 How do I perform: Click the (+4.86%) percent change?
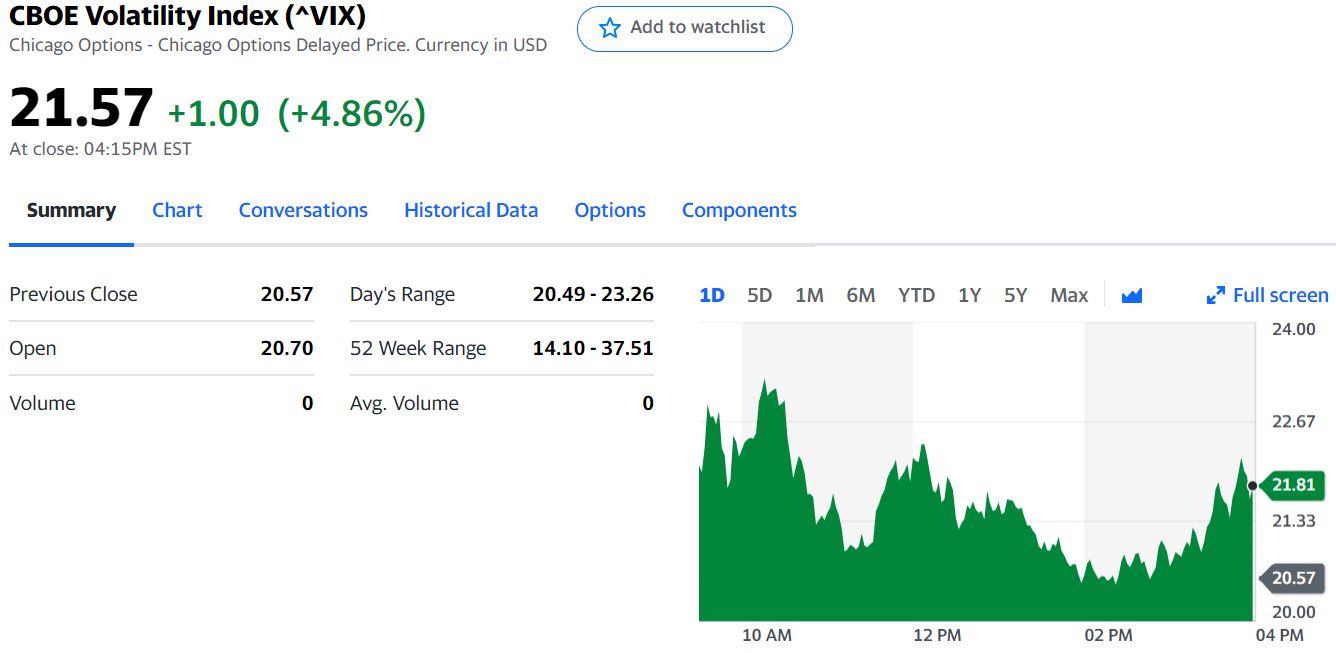point(351,113)
